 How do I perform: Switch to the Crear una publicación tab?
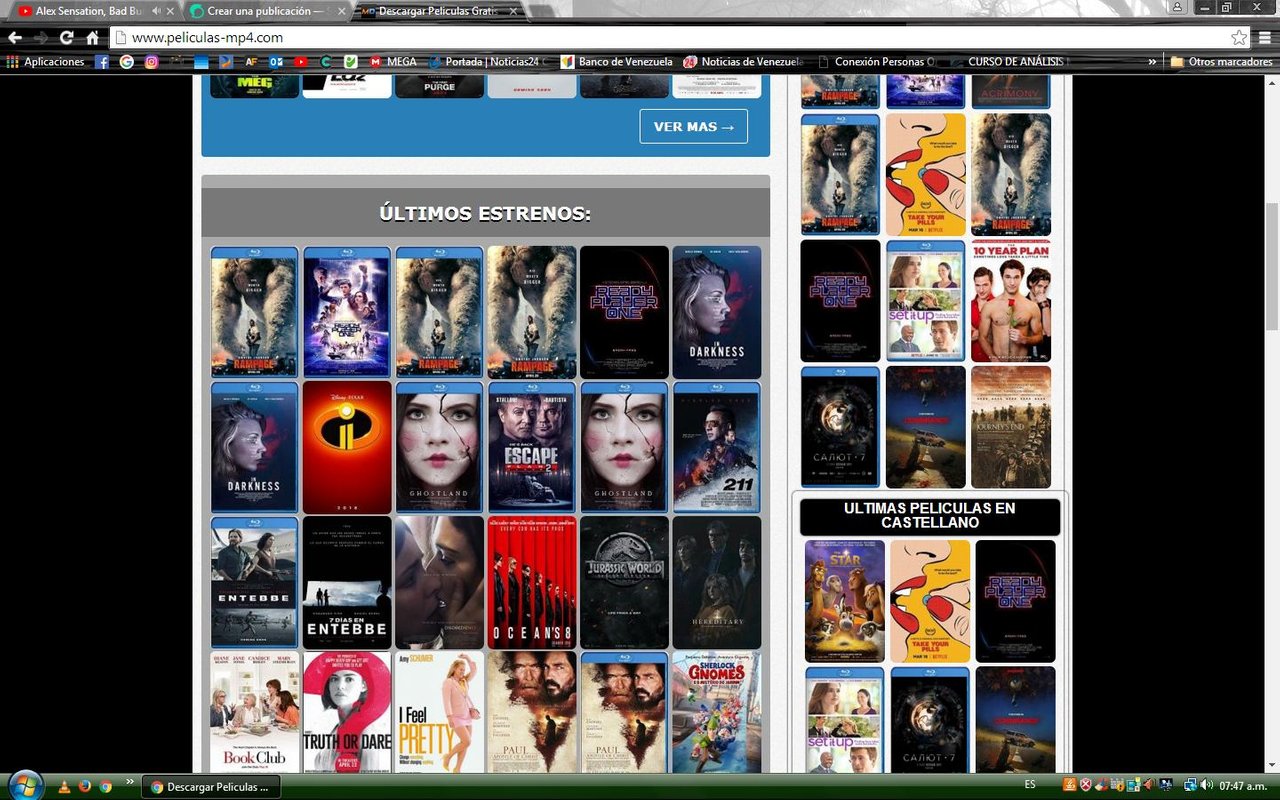coord(266,11)
